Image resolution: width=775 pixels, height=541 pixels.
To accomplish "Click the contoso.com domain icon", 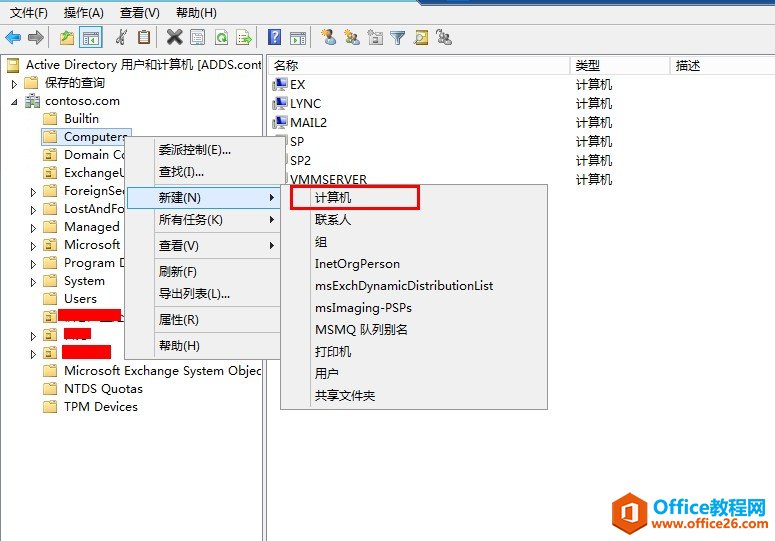I will tap(33, 101).
